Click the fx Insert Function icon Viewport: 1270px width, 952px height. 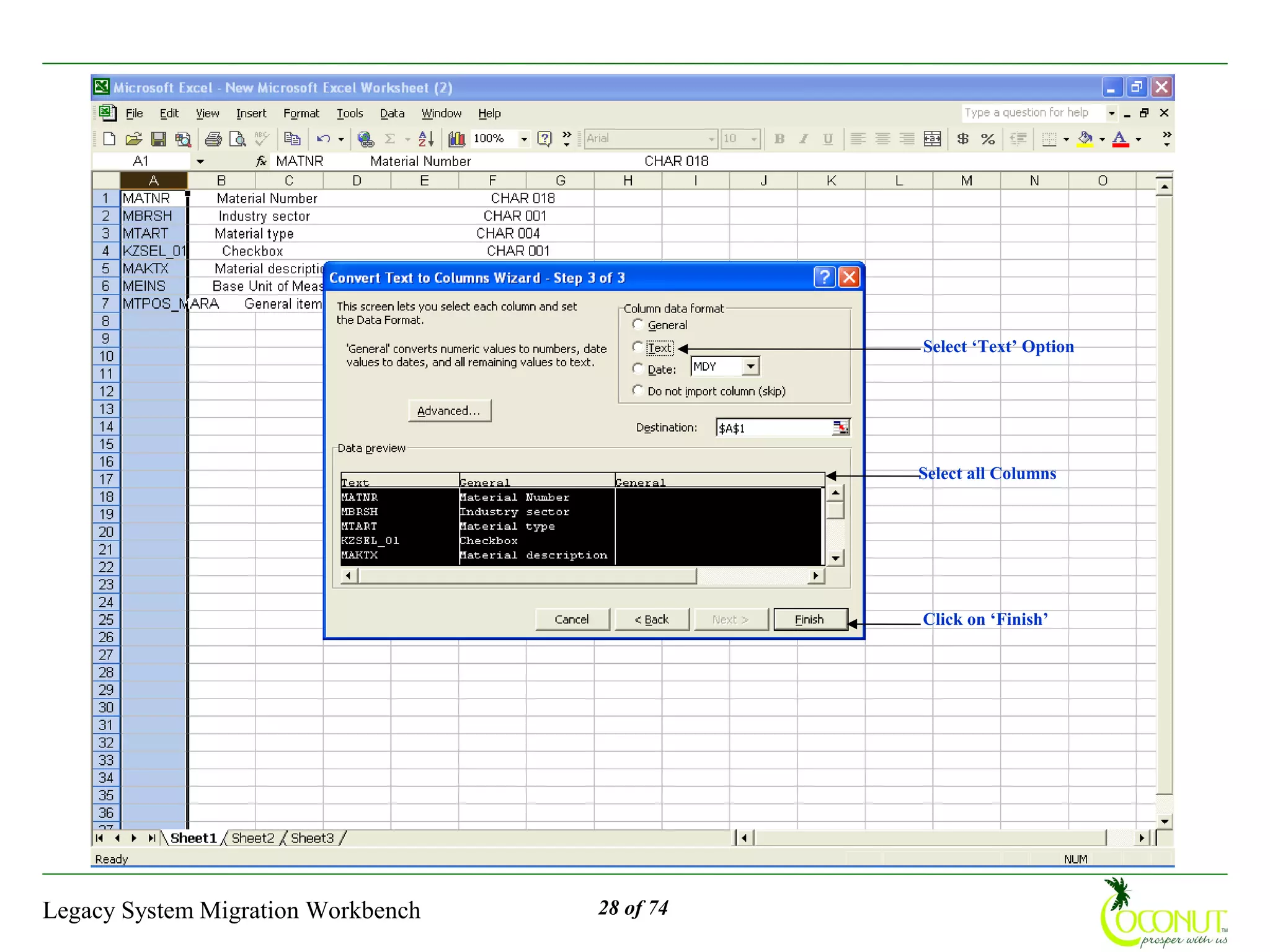click(x=261, y=161)
